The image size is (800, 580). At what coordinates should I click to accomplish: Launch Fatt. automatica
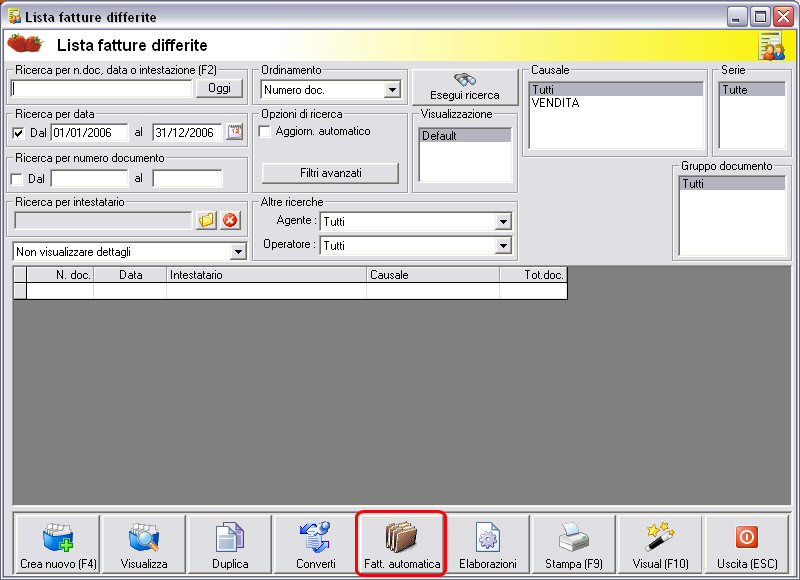(402, 544)
